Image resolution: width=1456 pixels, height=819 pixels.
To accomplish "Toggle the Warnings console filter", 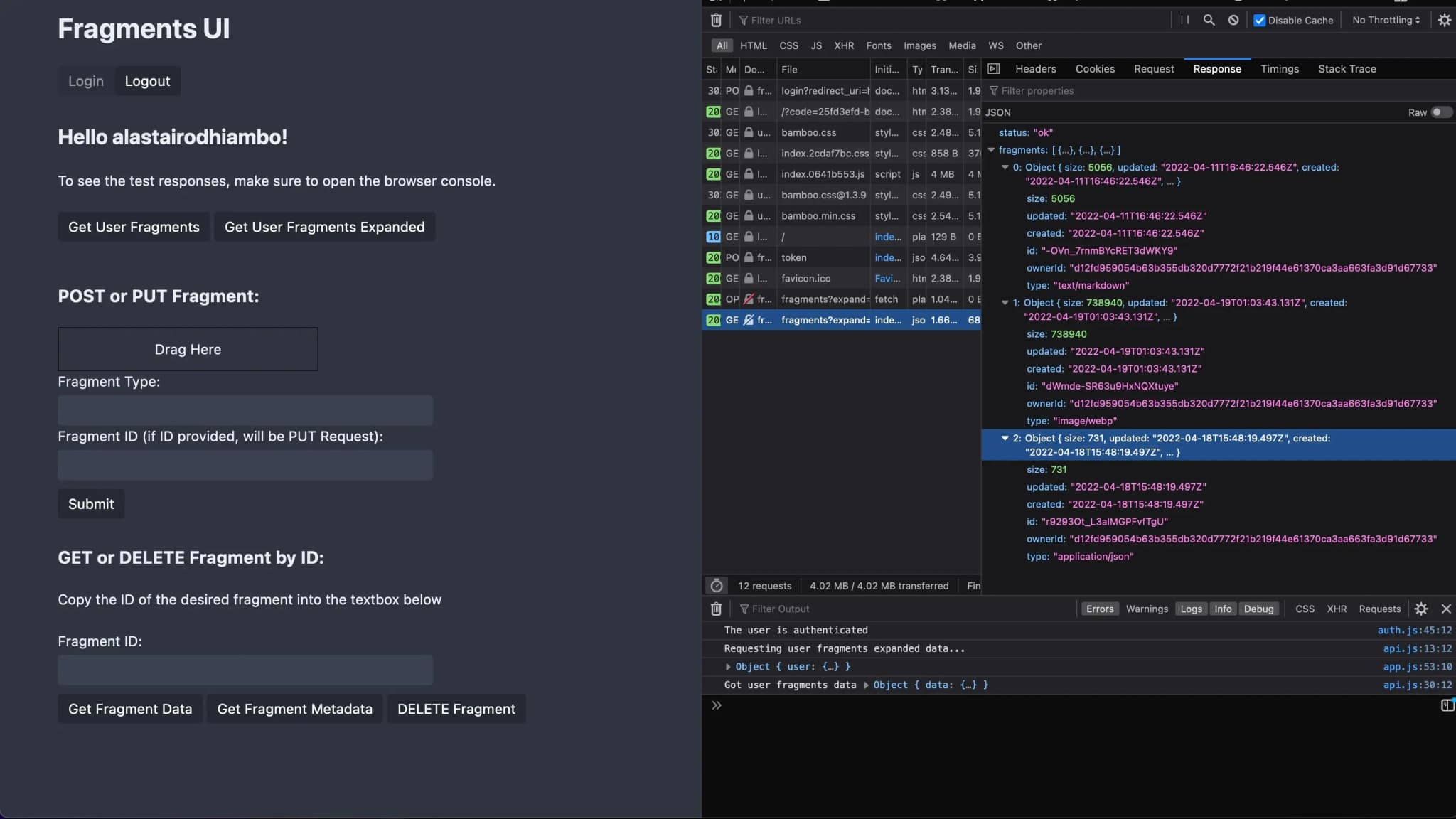I will pos(1147,609).
